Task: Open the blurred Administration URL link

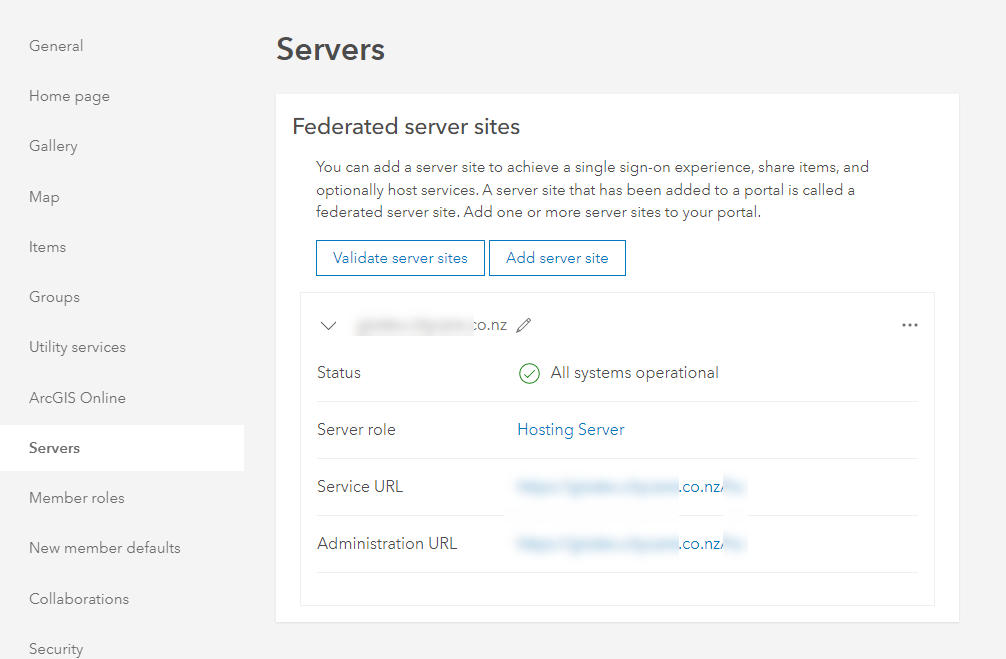Action: 631,544
